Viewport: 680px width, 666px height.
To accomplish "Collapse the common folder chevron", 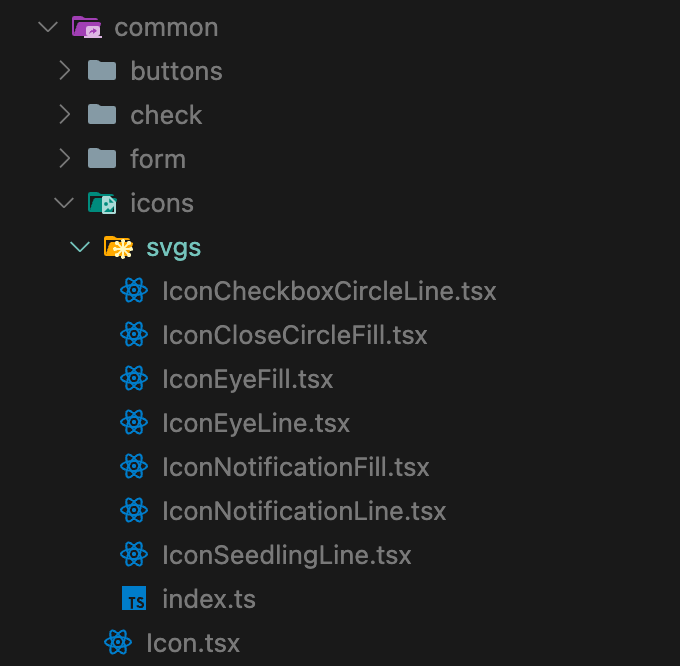I will (48, 27).
